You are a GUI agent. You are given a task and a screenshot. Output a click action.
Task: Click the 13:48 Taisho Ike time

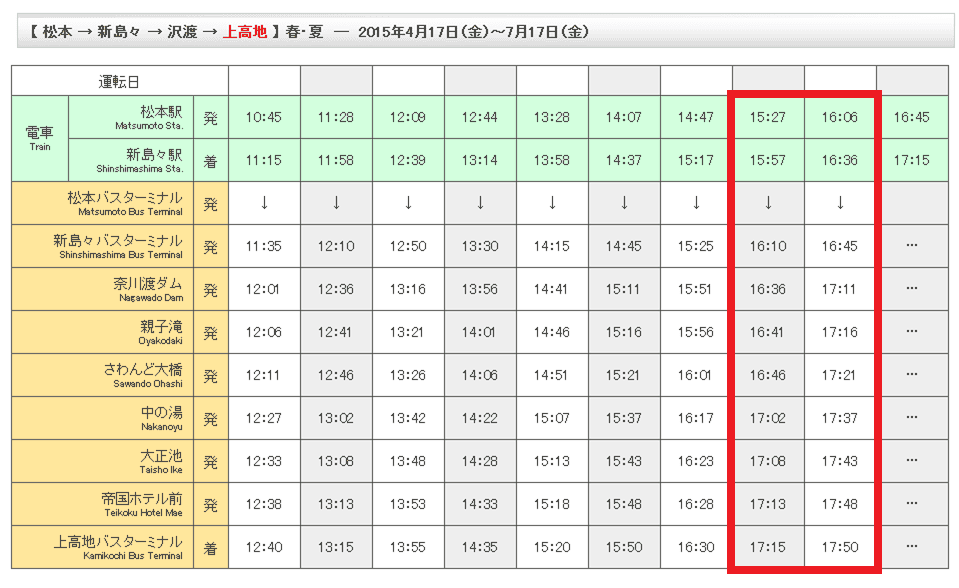[408, 461]
